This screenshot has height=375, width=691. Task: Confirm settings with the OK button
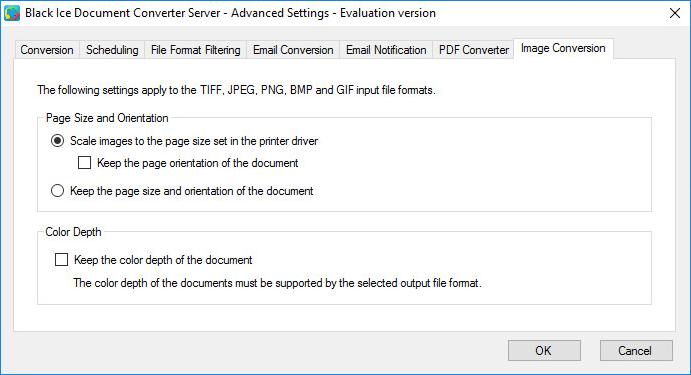tap(544, 350)
